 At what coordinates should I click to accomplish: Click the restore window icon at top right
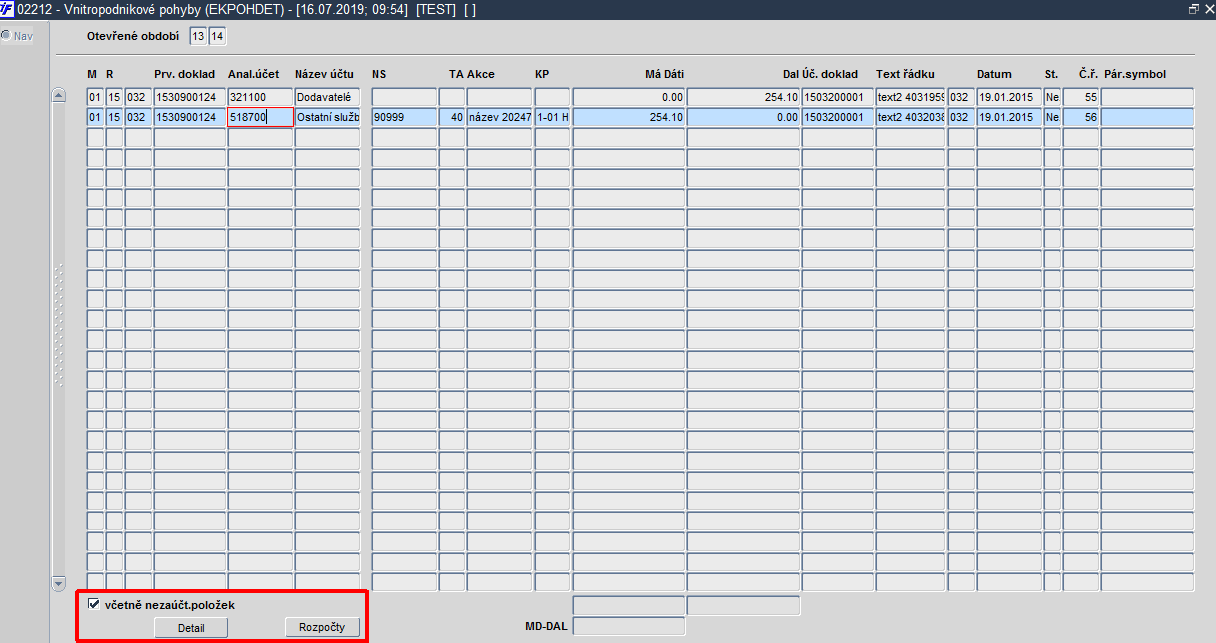coord(1194,9)
